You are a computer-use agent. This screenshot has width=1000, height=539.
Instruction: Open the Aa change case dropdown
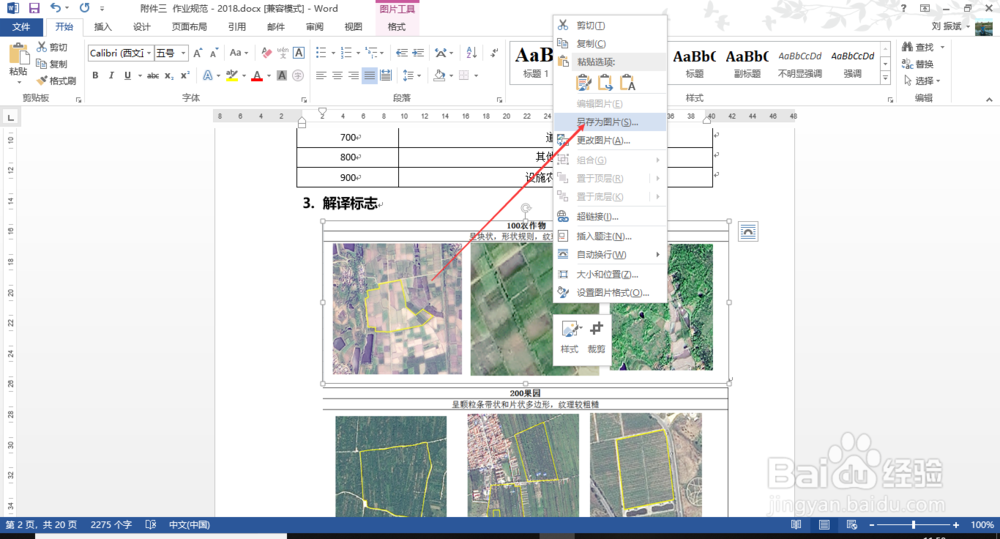pos(239,53)
